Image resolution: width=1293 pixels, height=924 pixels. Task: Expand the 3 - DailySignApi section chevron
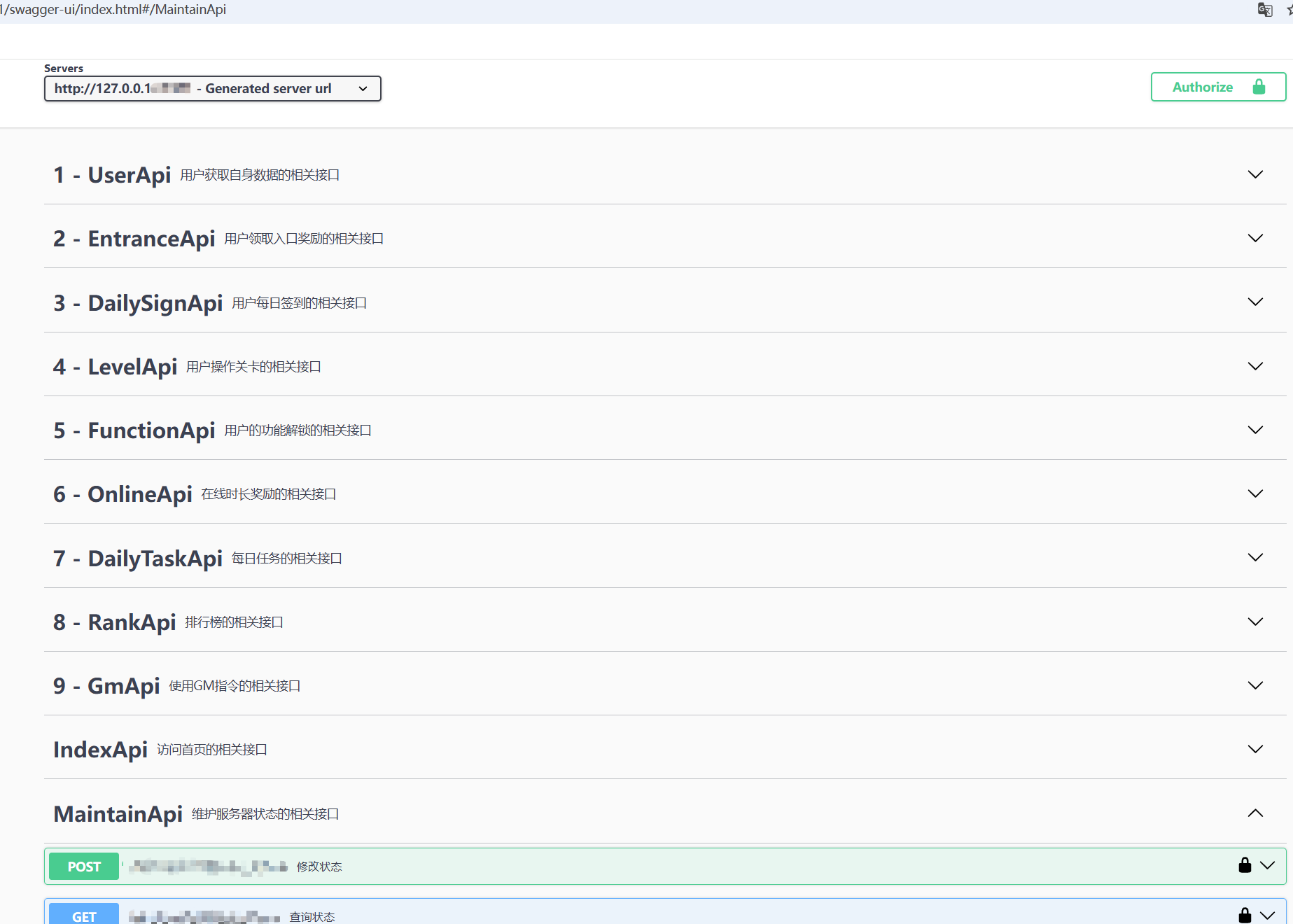(1255, 302)
